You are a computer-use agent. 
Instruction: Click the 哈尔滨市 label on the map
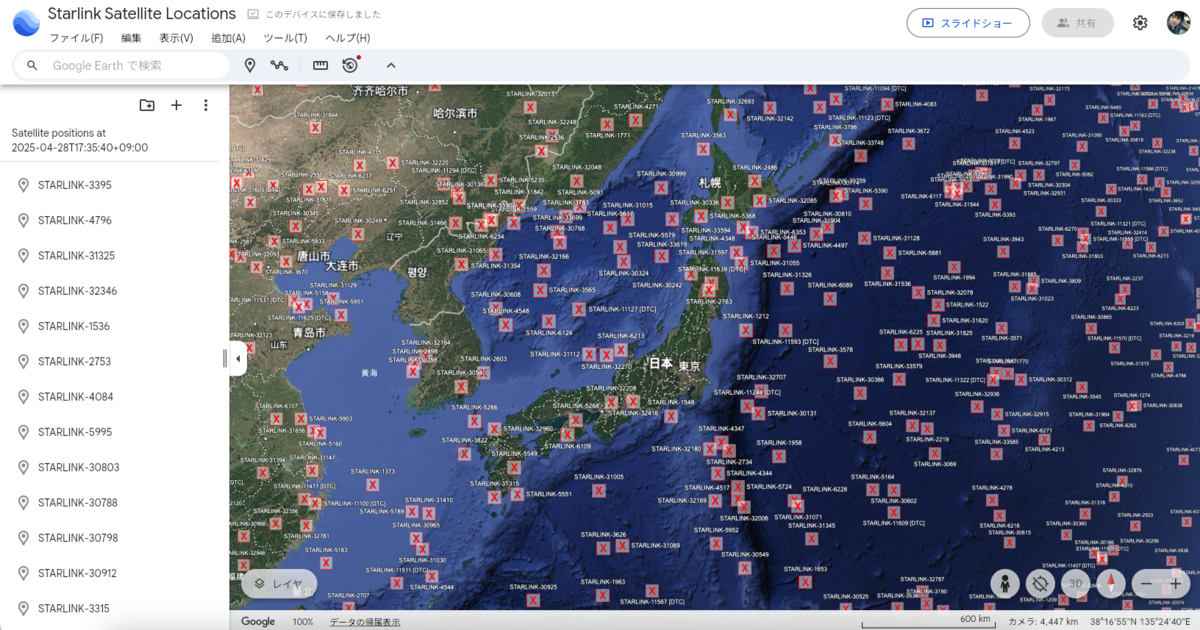[455, 113]
